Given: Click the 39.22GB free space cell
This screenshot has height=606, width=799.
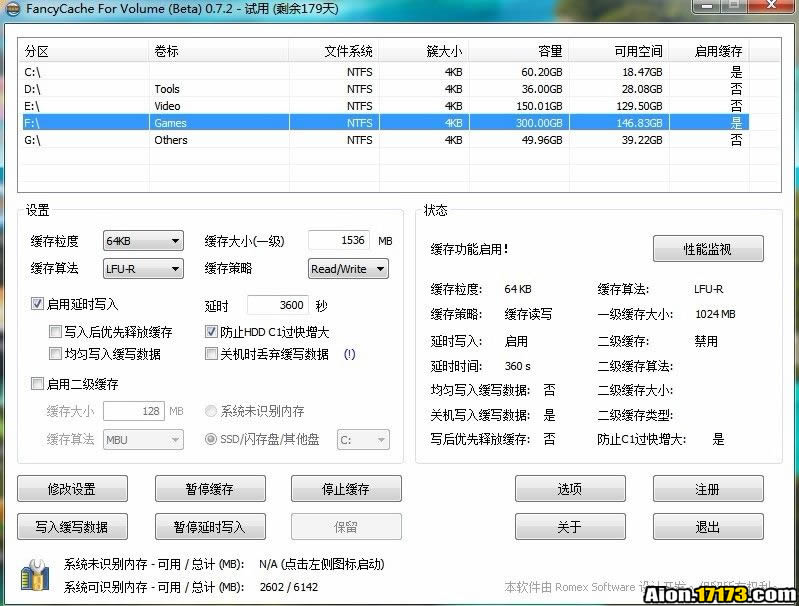Looking at the screenshot, I should (642, 140).
